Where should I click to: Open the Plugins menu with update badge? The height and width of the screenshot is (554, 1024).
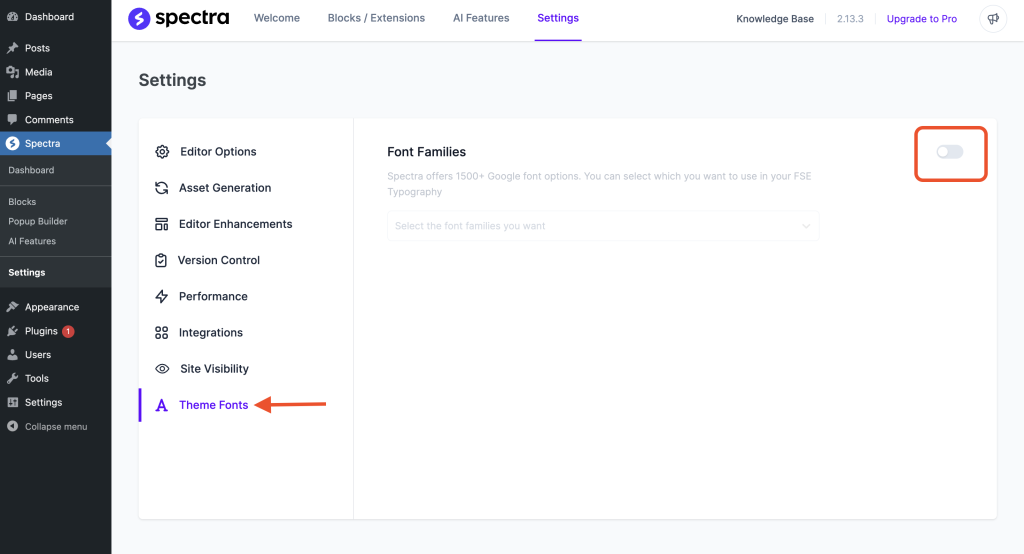pos(41,331)
